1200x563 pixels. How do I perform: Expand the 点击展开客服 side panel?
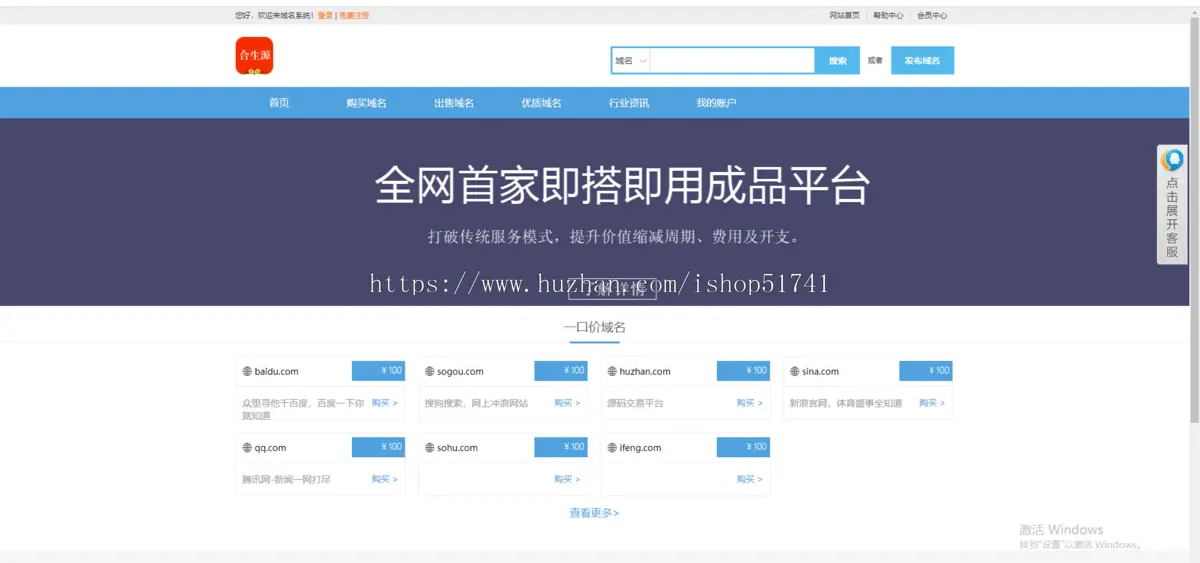point(1172,205)
